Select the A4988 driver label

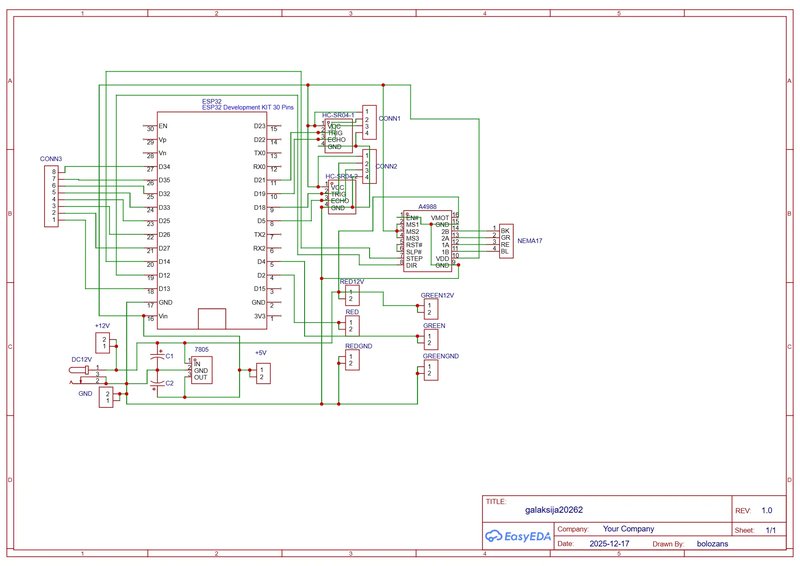428,207
